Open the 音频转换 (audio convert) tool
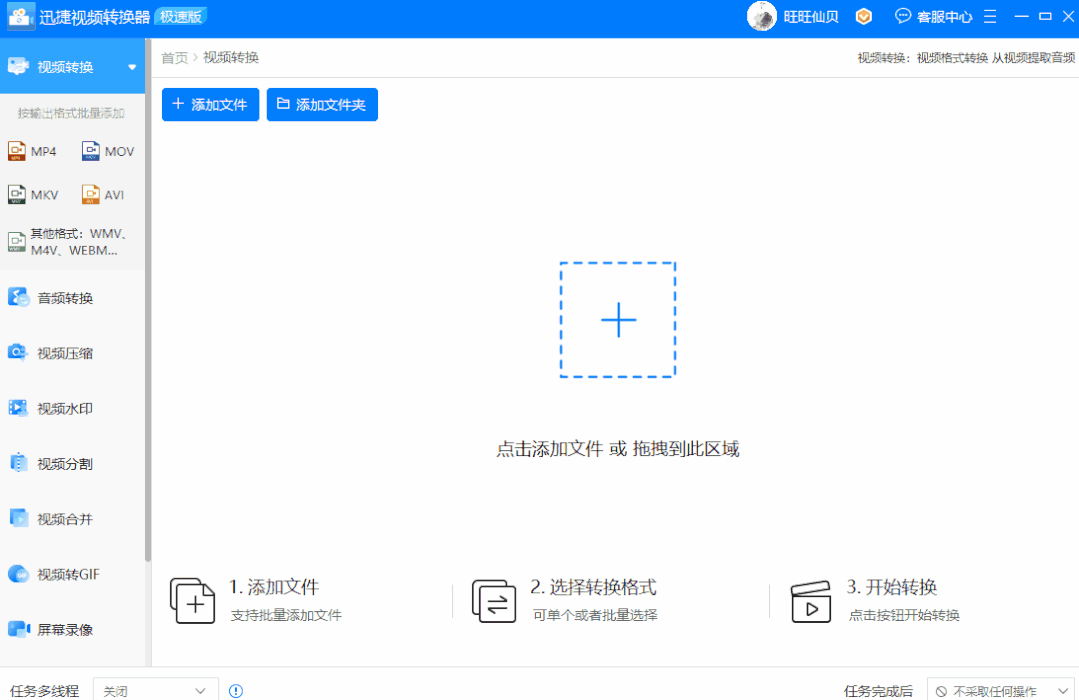 (x=60, y=296)
